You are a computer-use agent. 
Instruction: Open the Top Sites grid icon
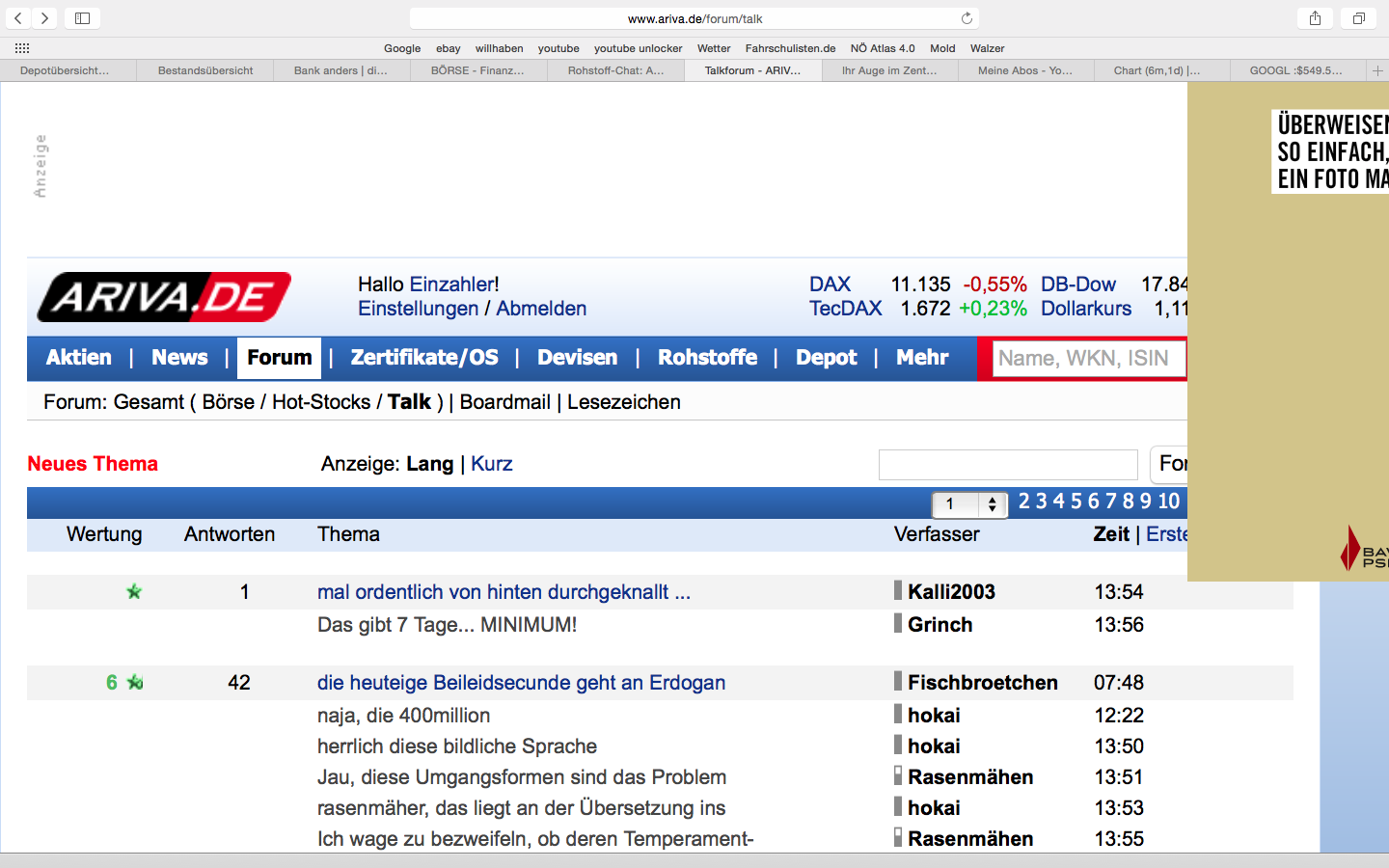coord(22,48)
